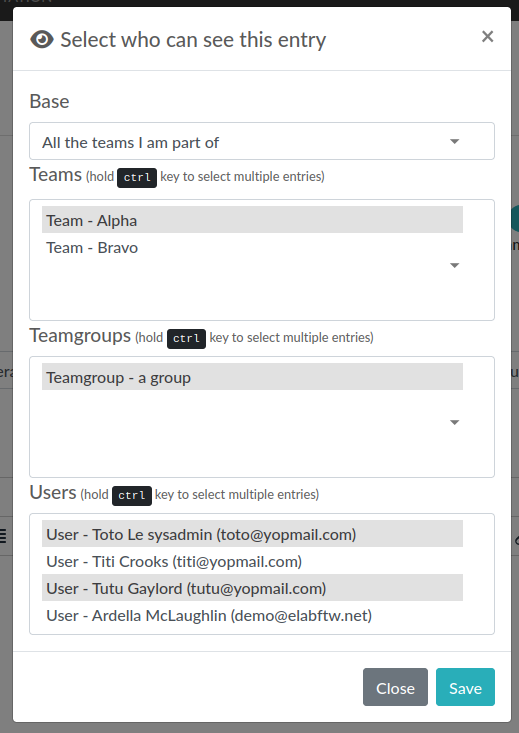Close dialog with the X icon
Screen dimensions: 519x733
pyautogui.click(x=487, y=36)
